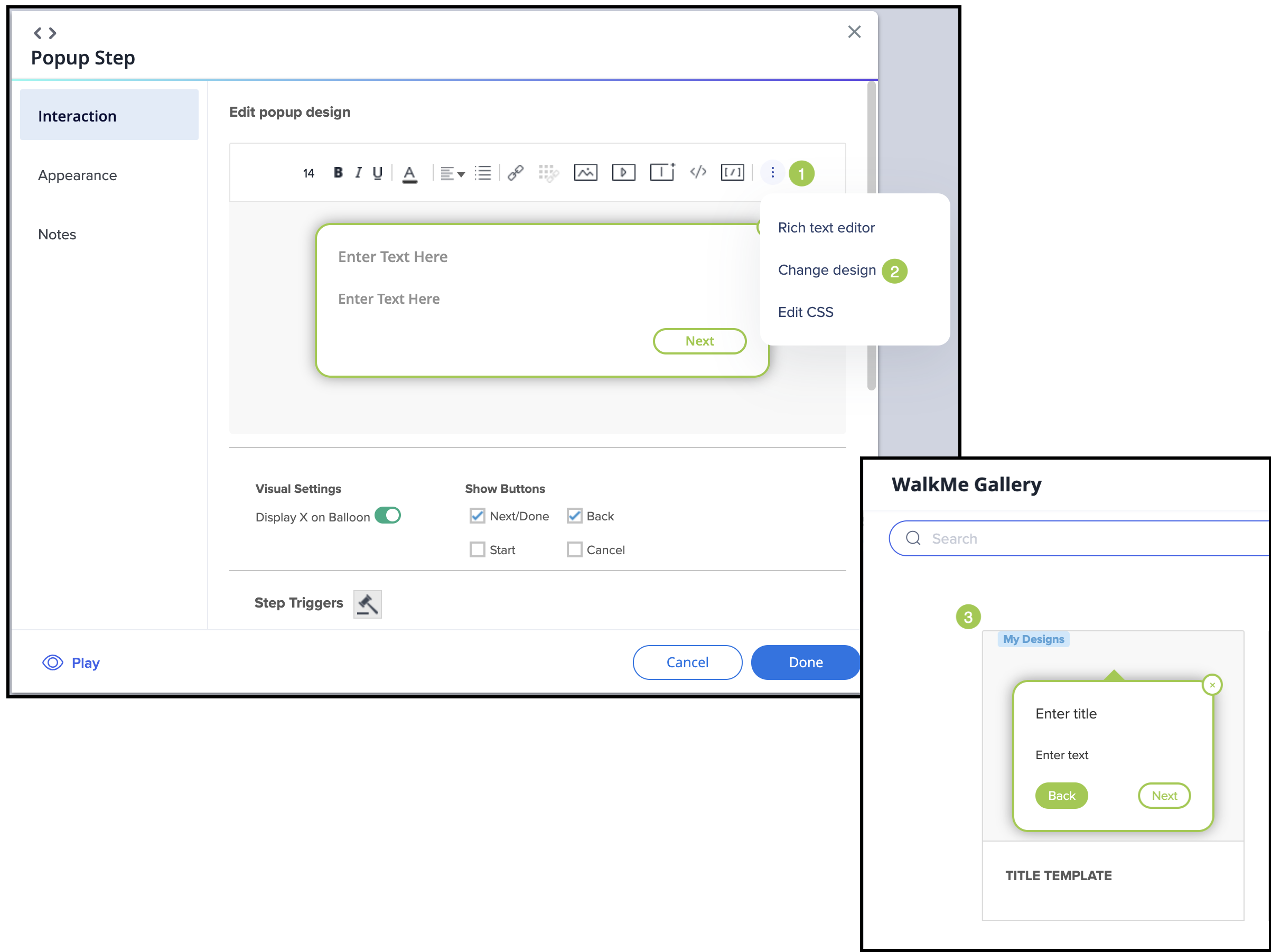Toggle Display X on Balloon switch
Viewport: 1271px width, 952px height.
[388, 515]
